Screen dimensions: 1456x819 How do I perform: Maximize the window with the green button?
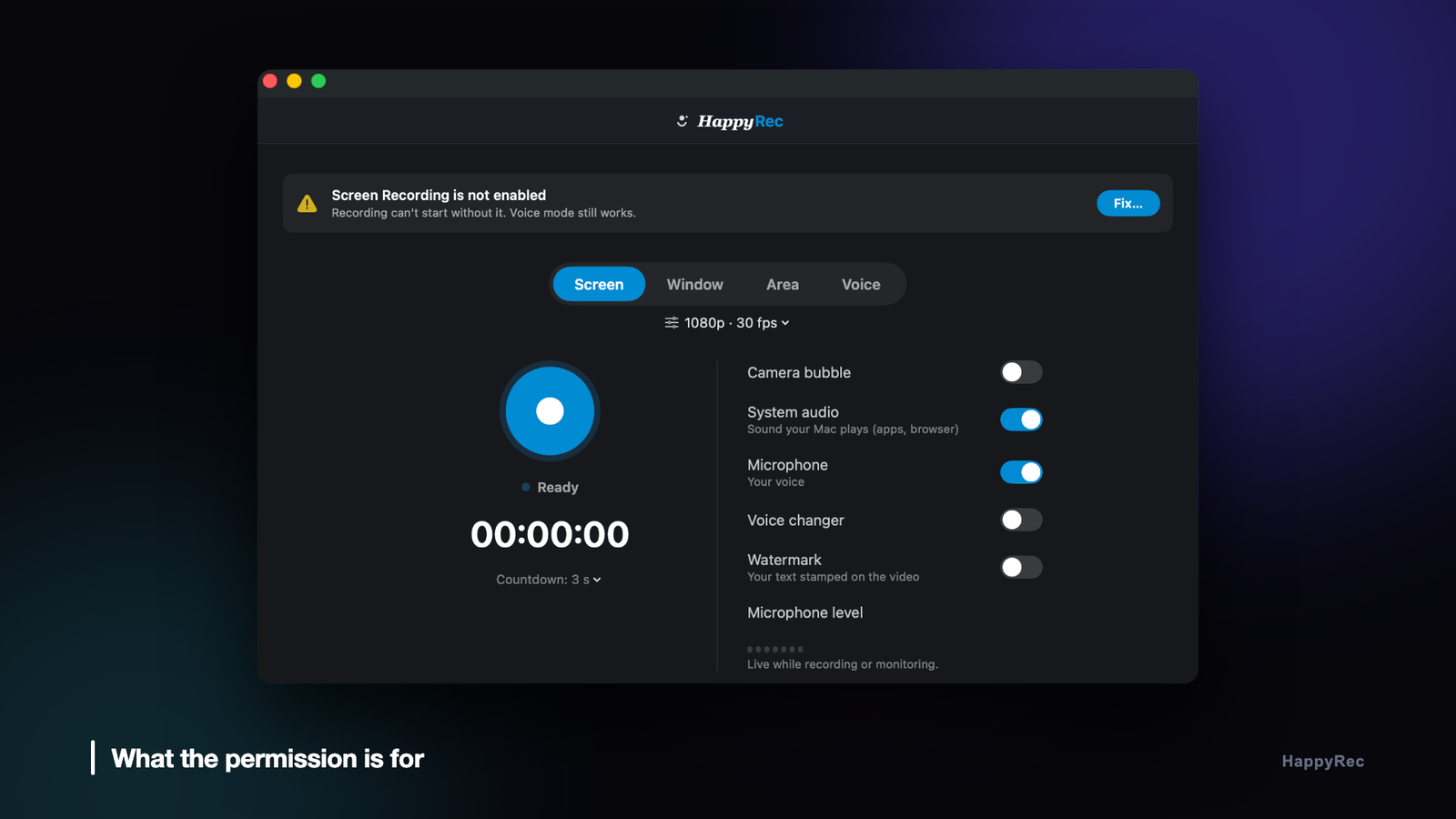pyautogui.click(x=318, y=81)
